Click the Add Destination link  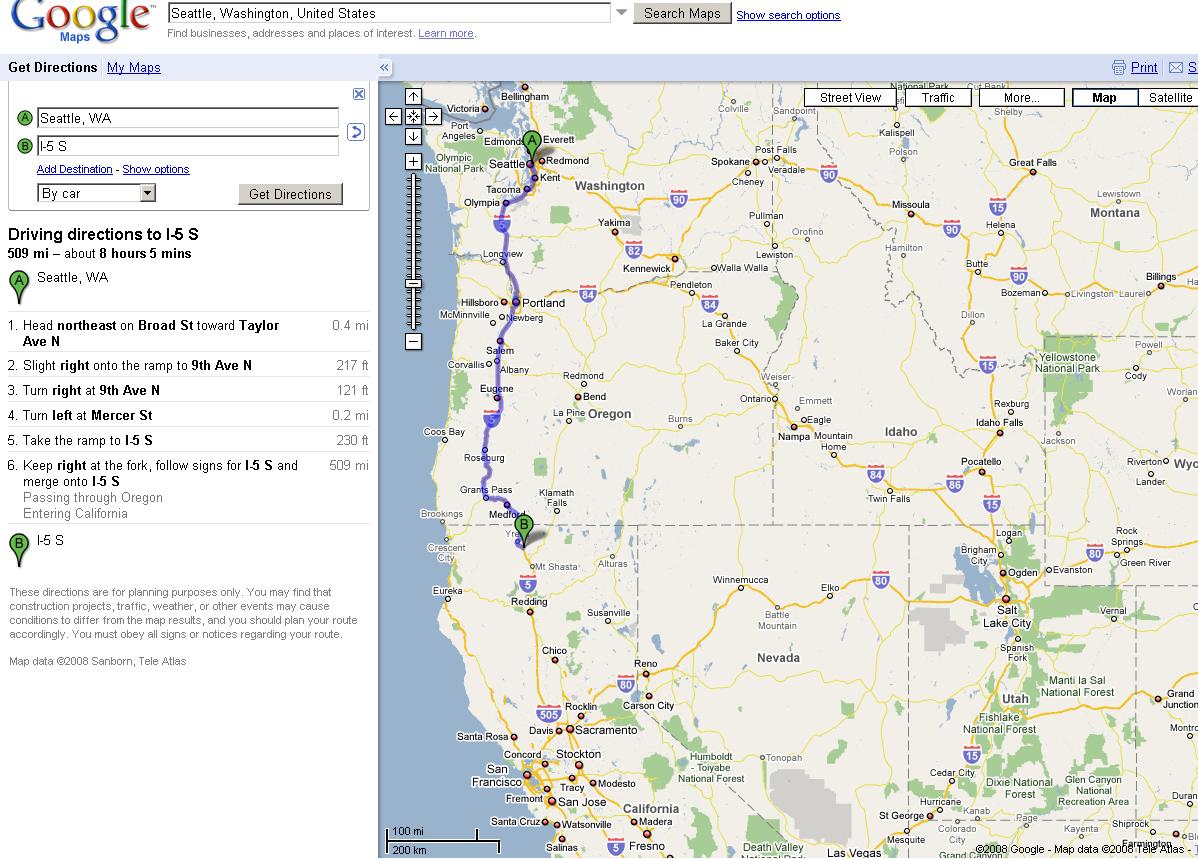(x=75, y=170)
